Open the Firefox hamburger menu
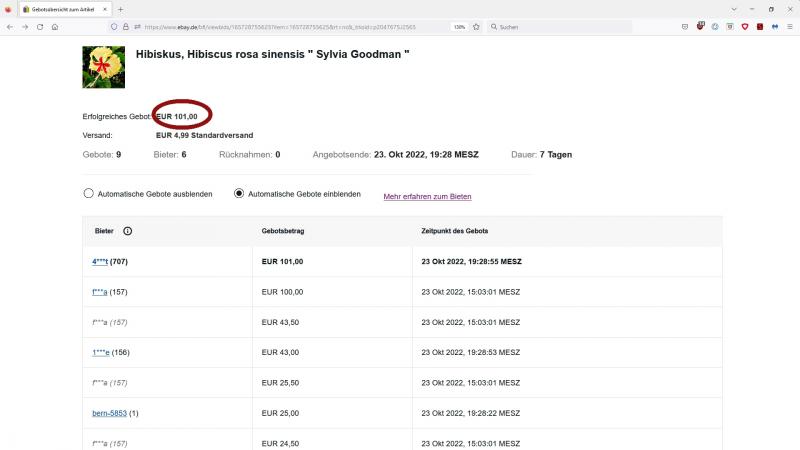The width and height of the screenshot is (800, 450). click(791, 26)
